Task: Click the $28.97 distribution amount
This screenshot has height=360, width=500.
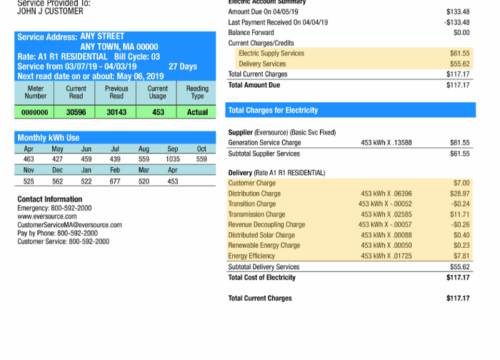Action: (x=460, y=194)
